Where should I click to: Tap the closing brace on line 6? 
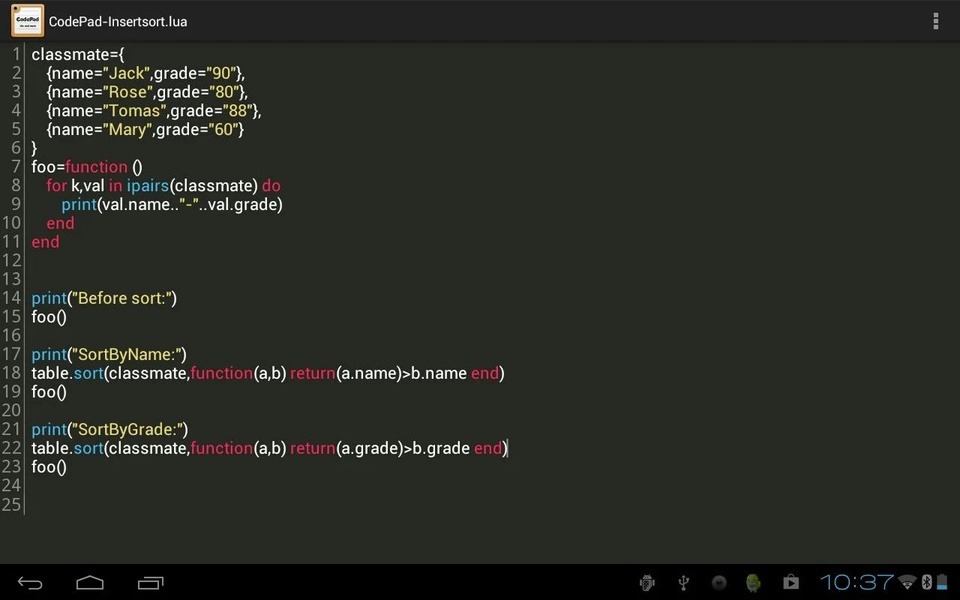(x=34, y=148)
